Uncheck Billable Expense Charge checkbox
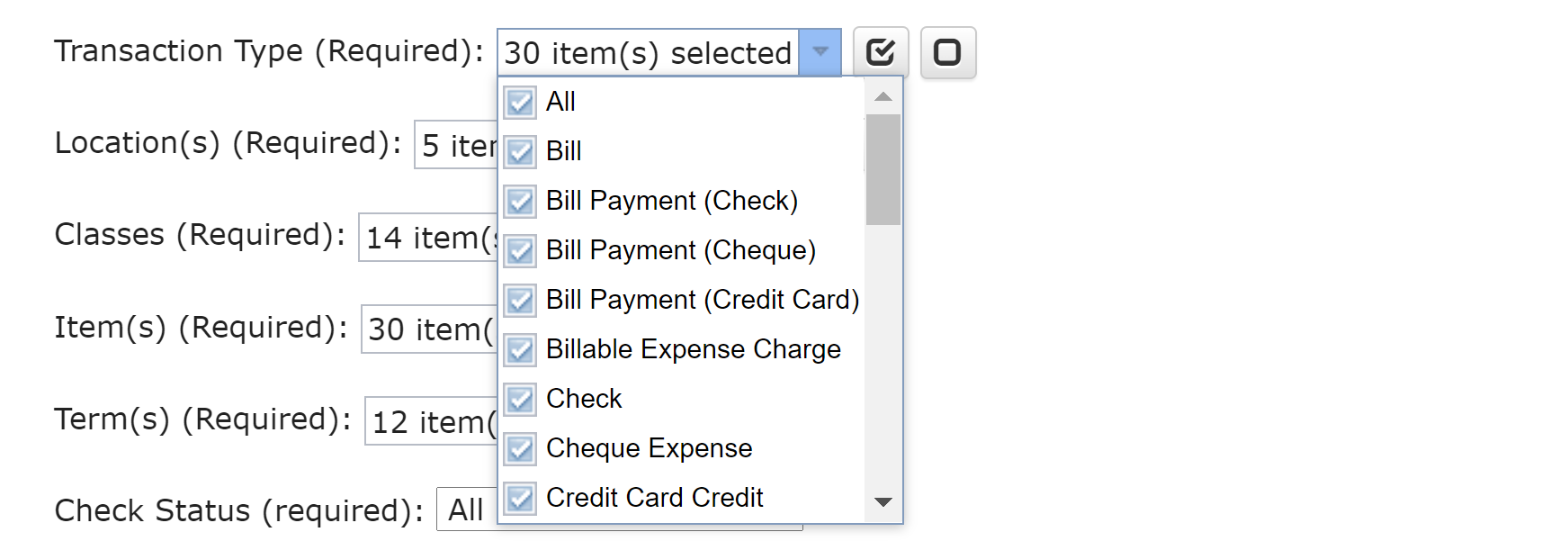The image size is (1568, 559). [520, 350]
